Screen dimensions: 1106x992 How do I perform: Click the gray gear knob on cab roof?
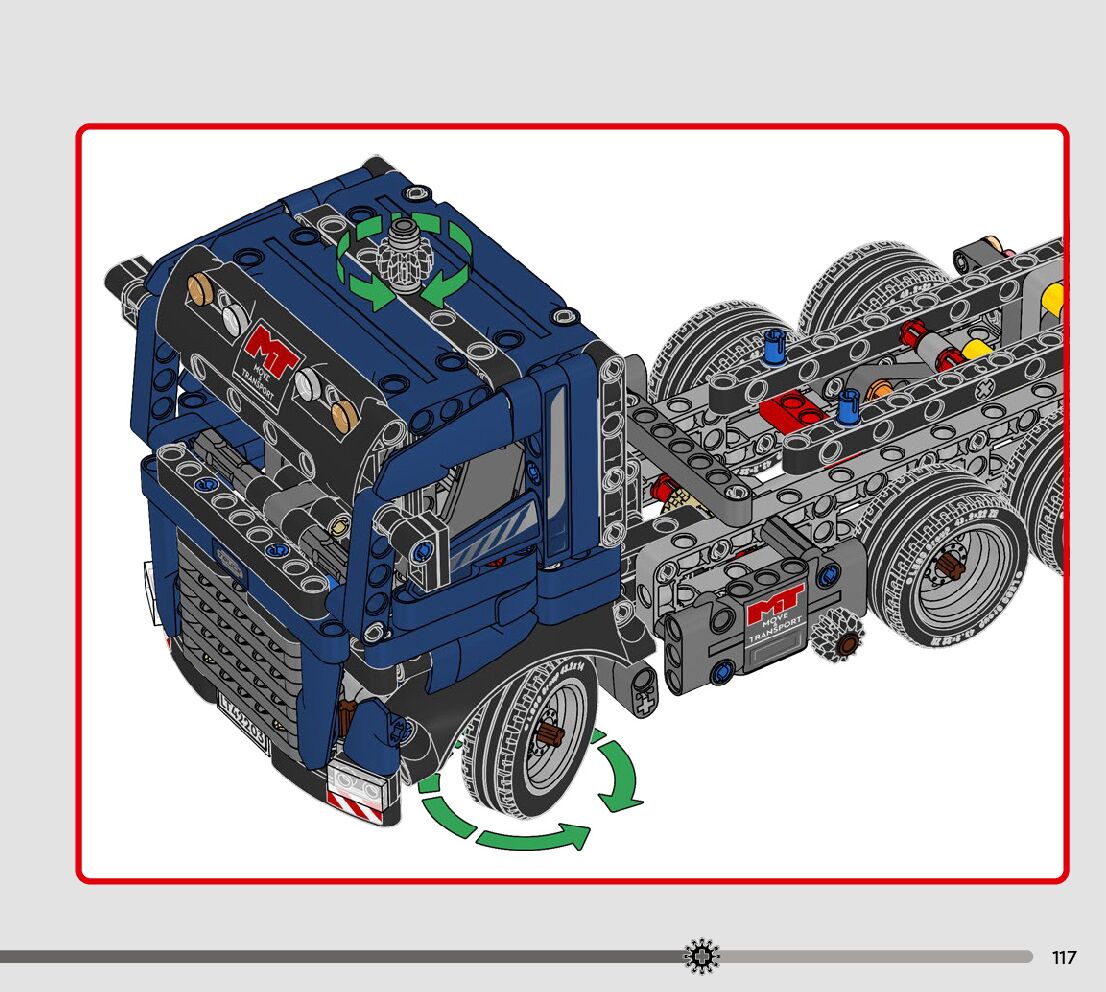click(x=404, y=256)
